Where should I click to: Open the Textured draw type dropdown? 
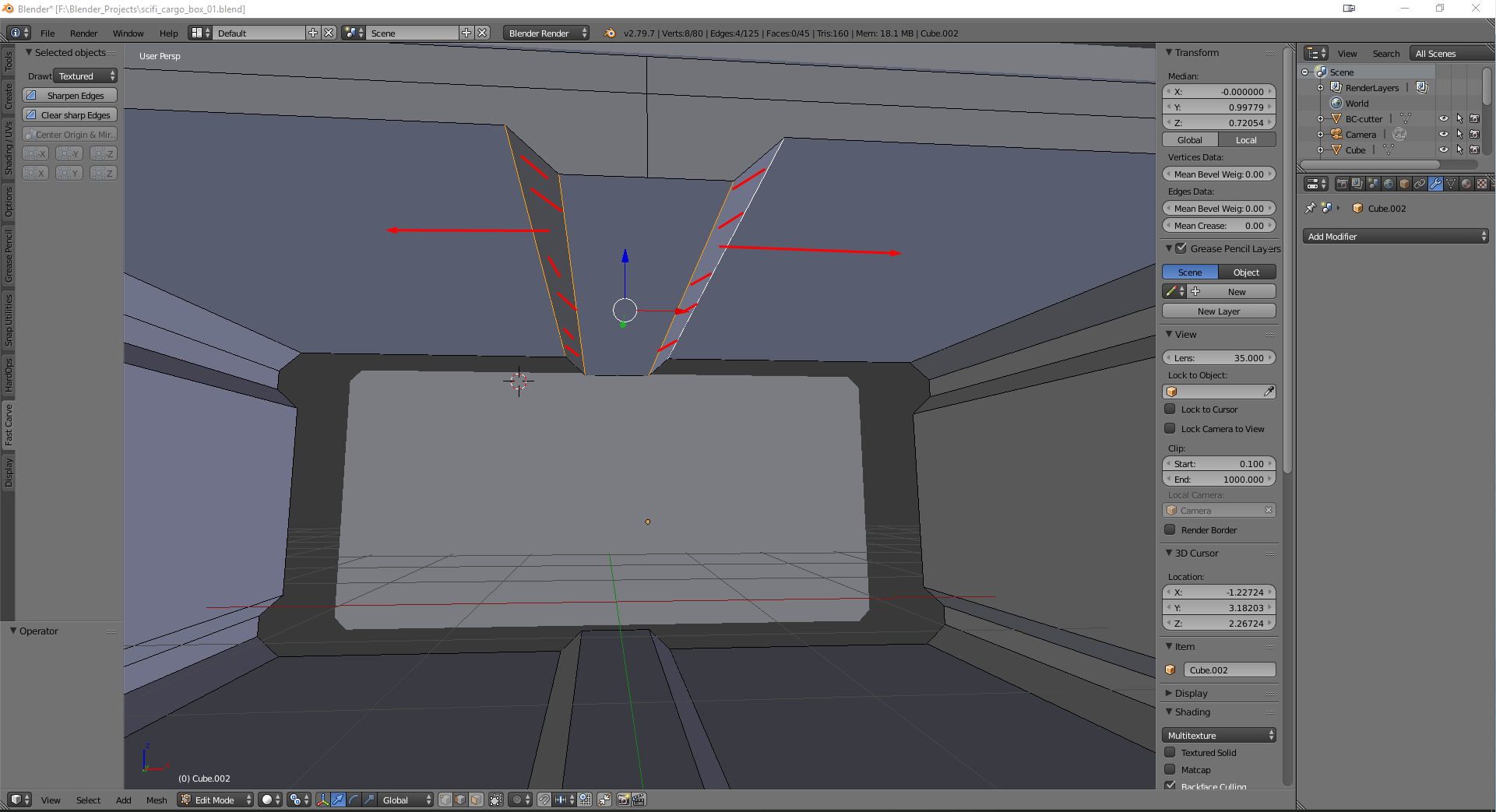pyautogui.click(x=85, y=76)
